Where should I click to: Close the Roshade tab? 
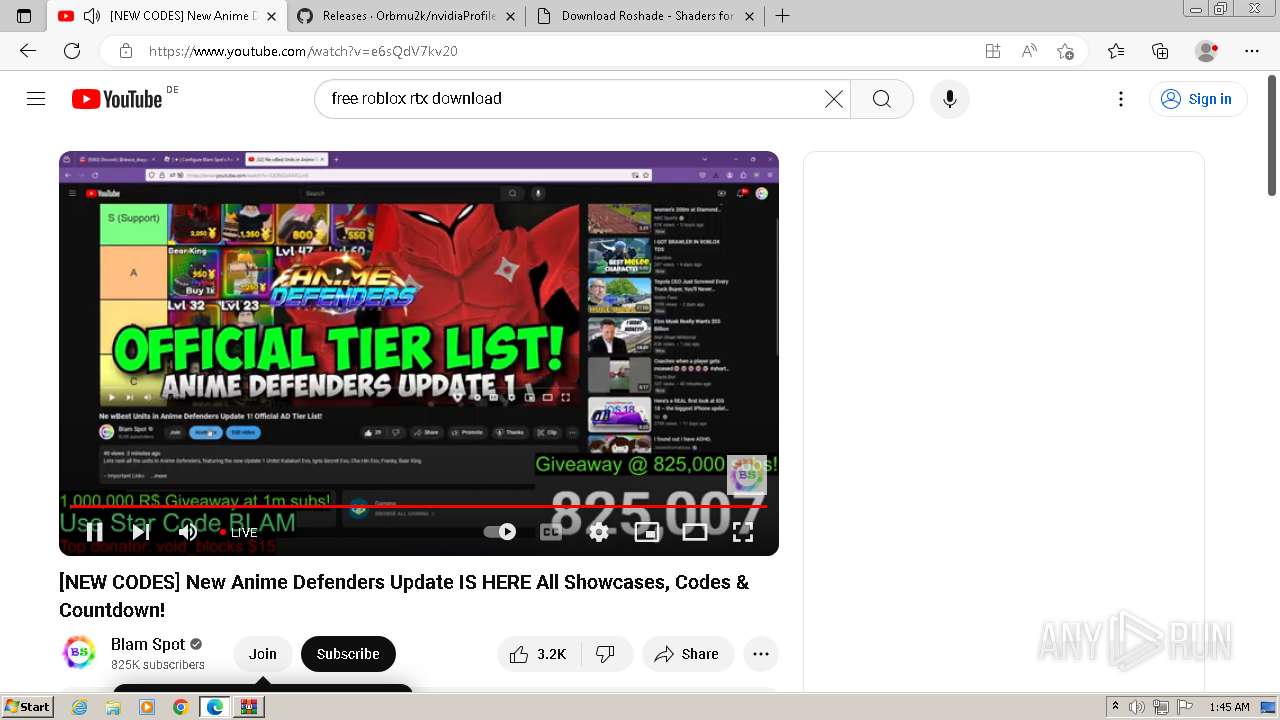749,16
